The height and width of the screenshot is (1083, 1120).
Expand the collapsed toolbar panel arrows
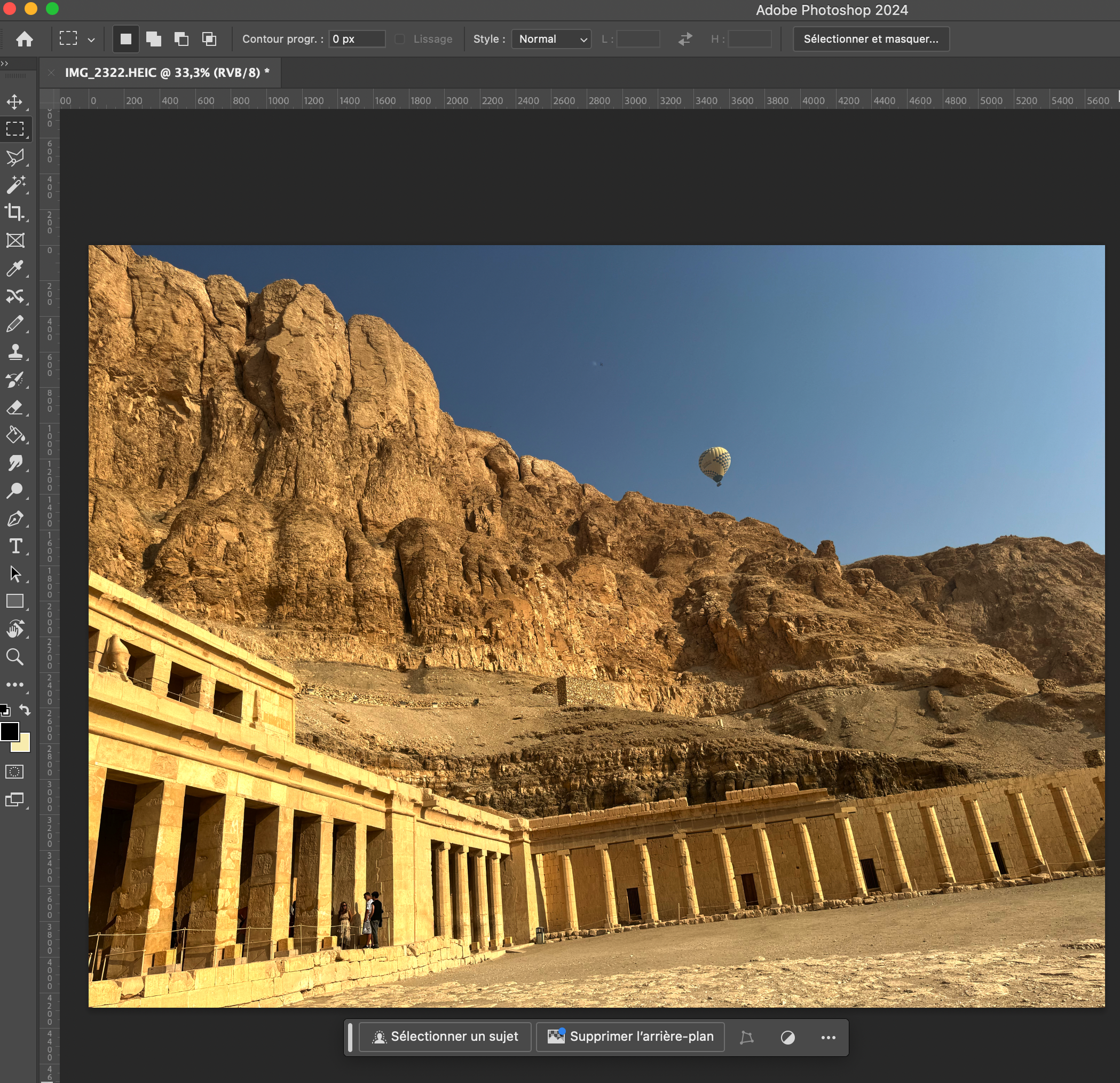(5, 64)
